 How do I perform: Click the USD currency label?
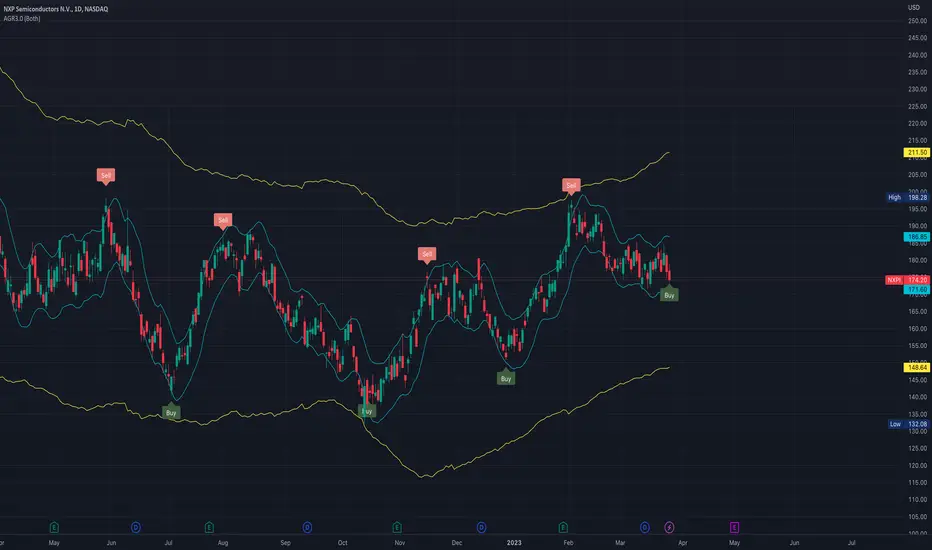(914, 8)
